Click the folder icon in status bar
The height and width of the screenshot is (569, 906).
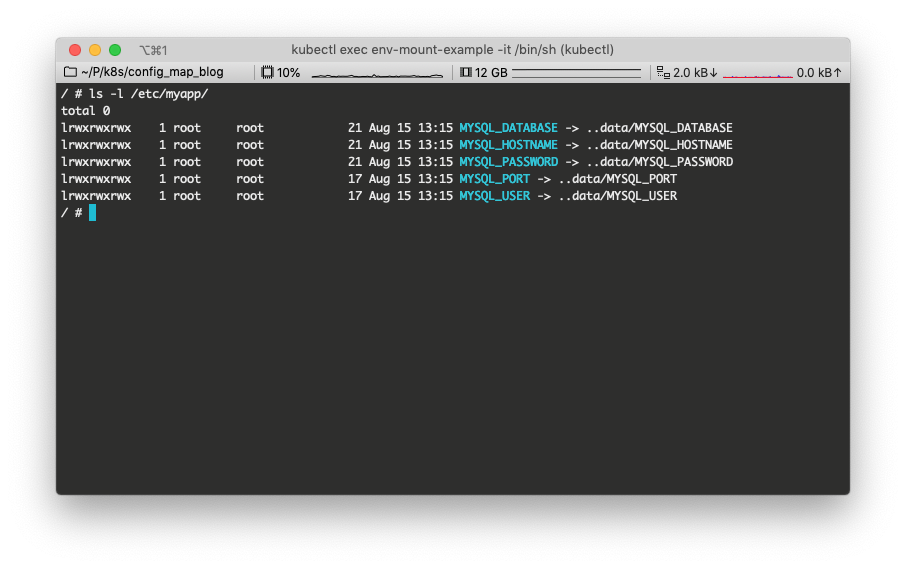click(x=70, y=72)
